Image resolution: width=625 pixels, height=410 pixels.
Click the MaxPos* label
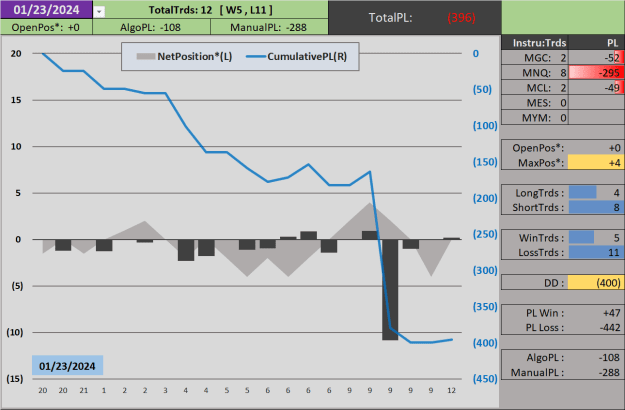[x=541, y=163]
